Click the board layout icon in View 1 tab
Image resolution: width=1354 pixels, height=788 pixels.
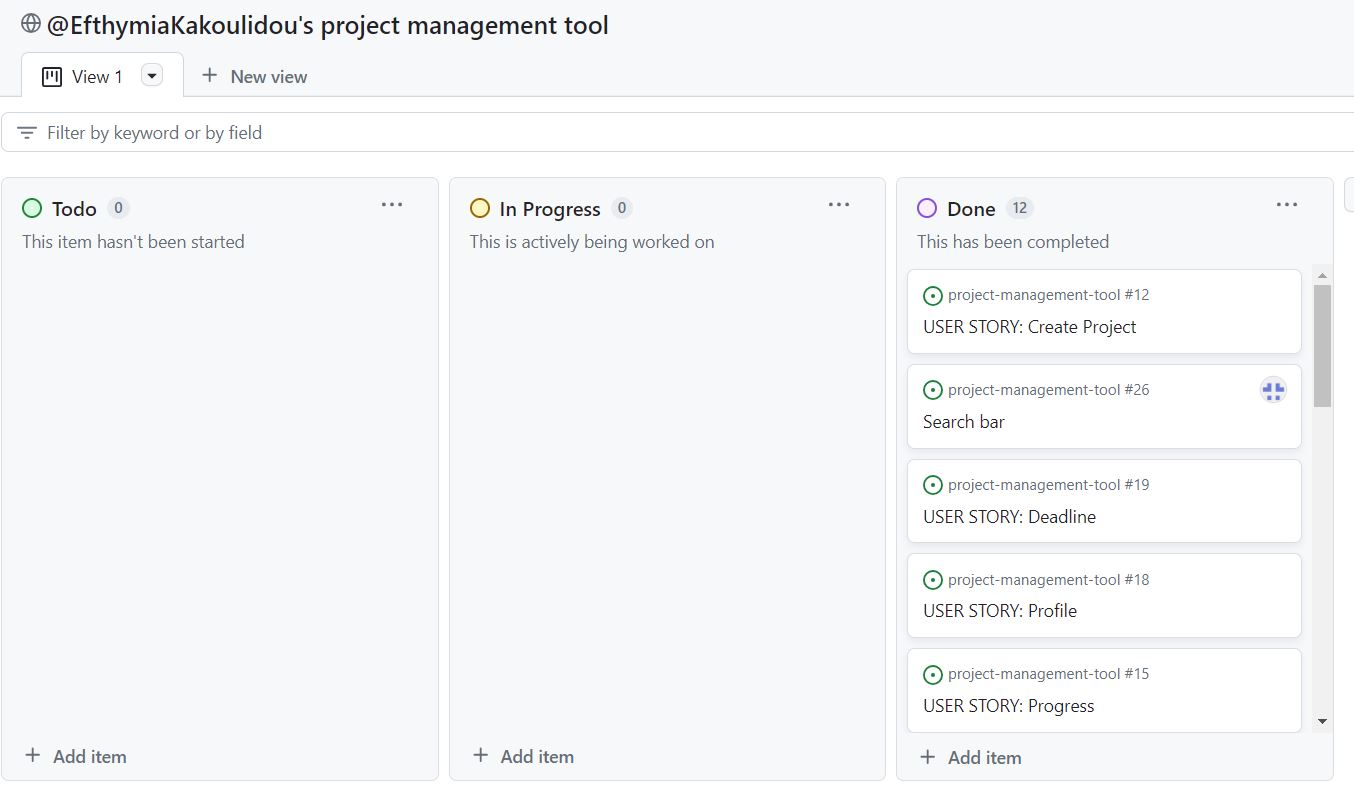(50, 75)
